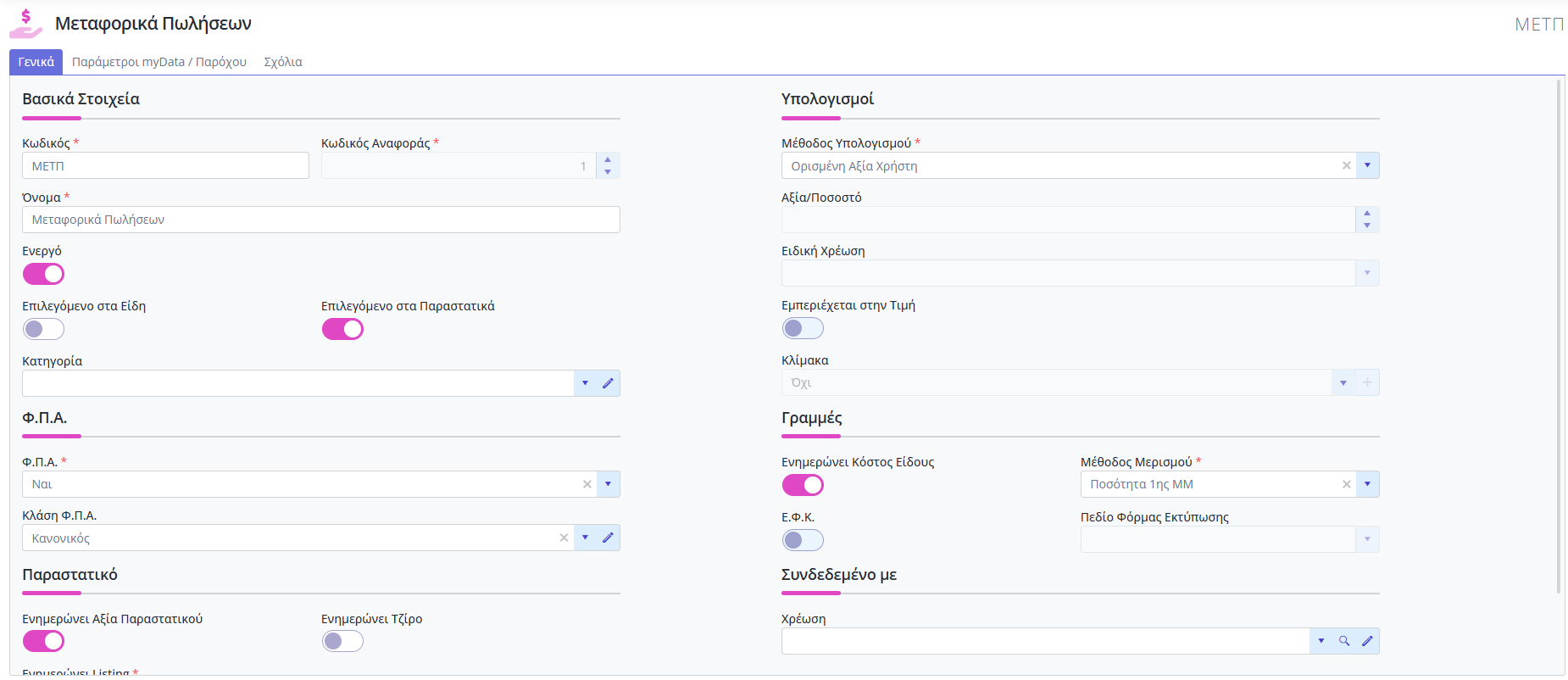1568x680 pixels.
Task: Click the edit pencil icon in Χρέωση field
Action: [1367, 641]
